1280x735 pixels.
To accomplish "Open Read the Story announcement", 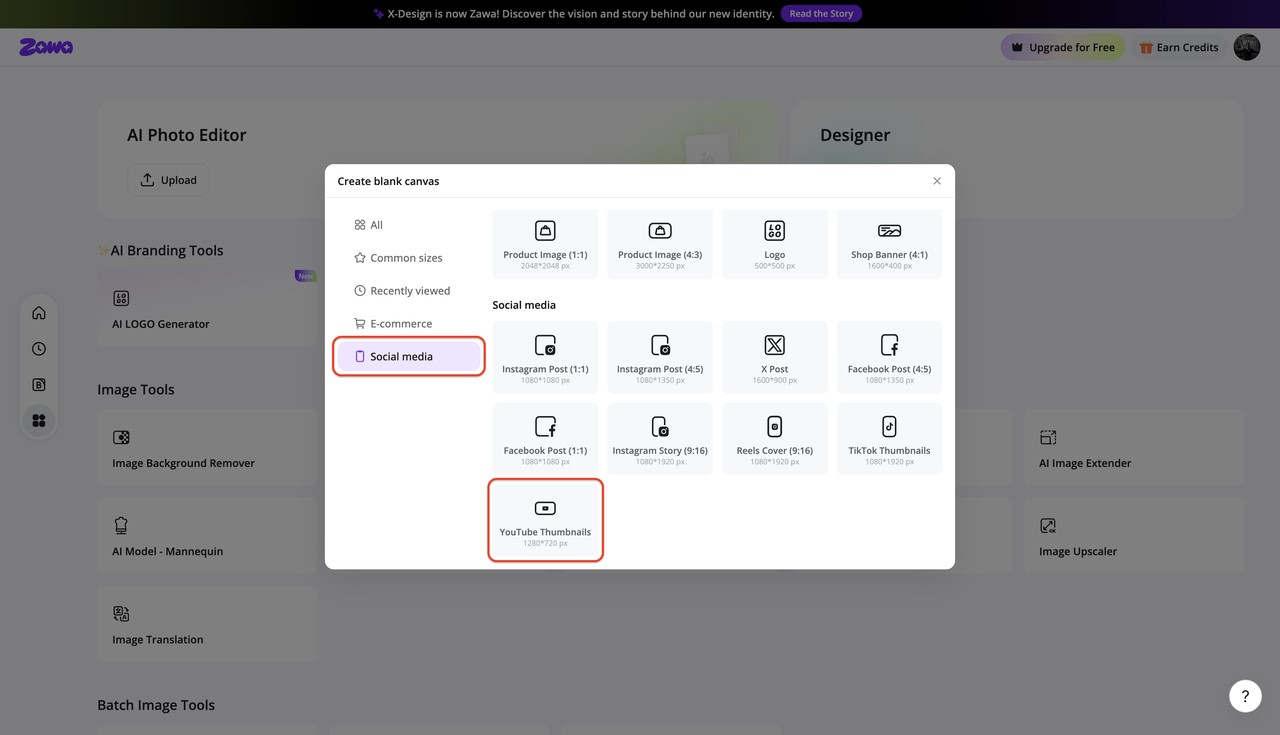I will click(x=821, y=14).
